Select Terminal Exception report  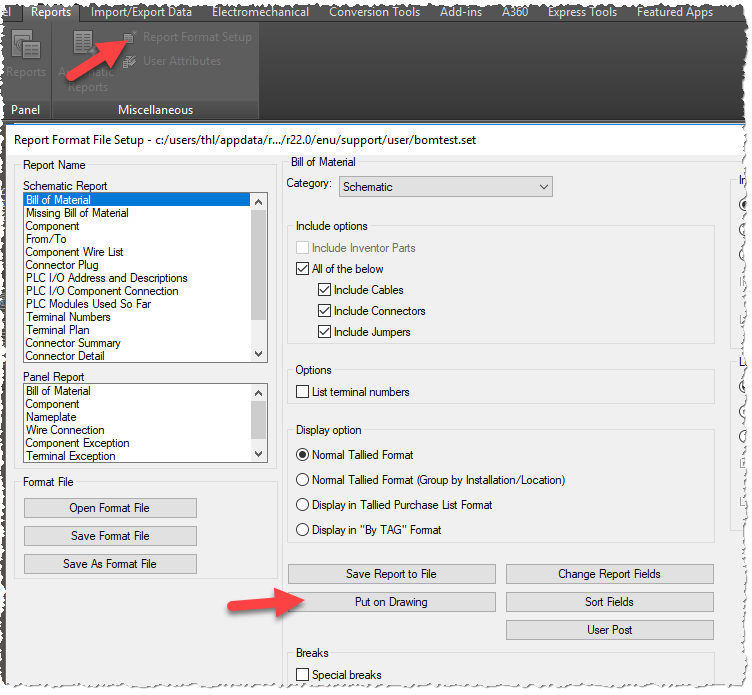(137, 456)
